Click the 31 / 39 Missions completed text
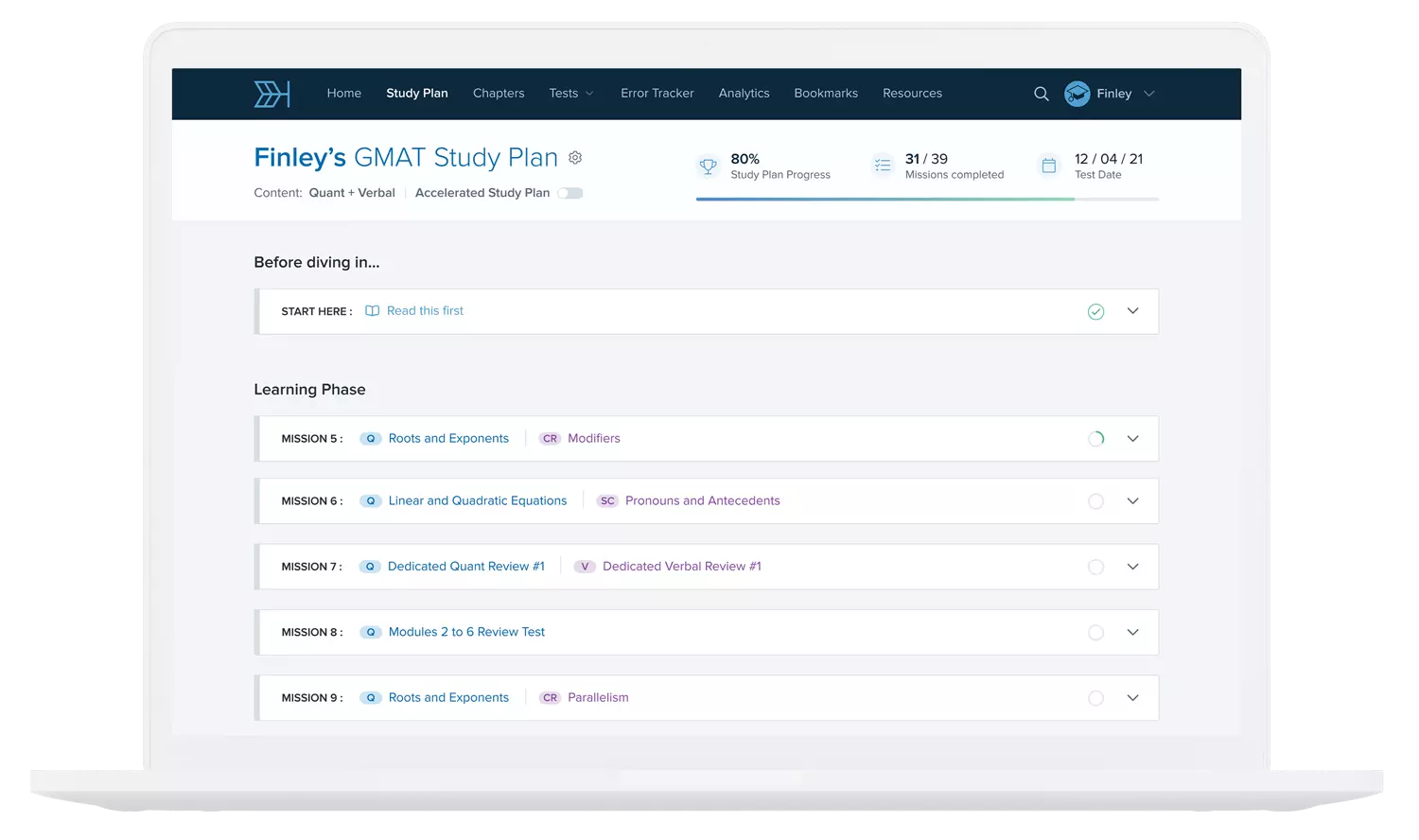1419x840 pixels. coord(955,166)
